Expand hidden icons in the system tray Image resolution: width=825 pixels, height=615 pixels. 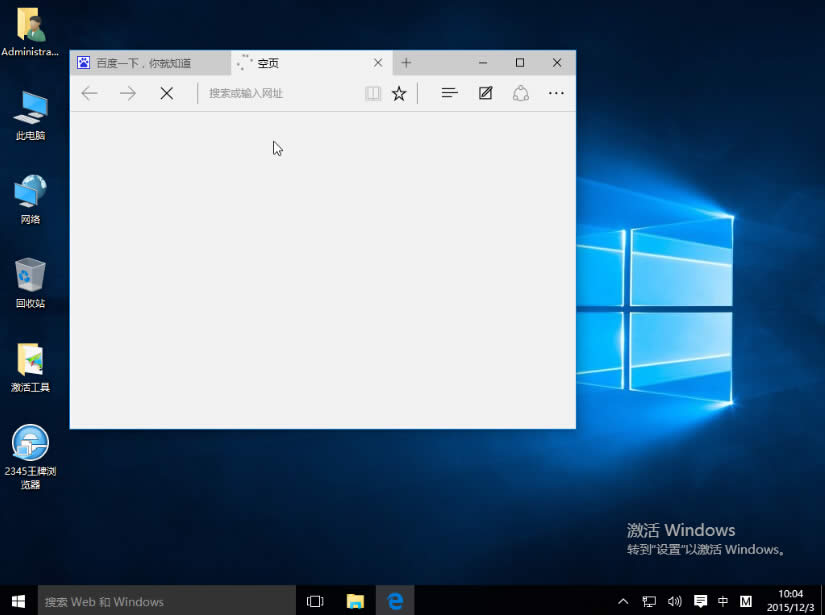(x=622, y=601)
